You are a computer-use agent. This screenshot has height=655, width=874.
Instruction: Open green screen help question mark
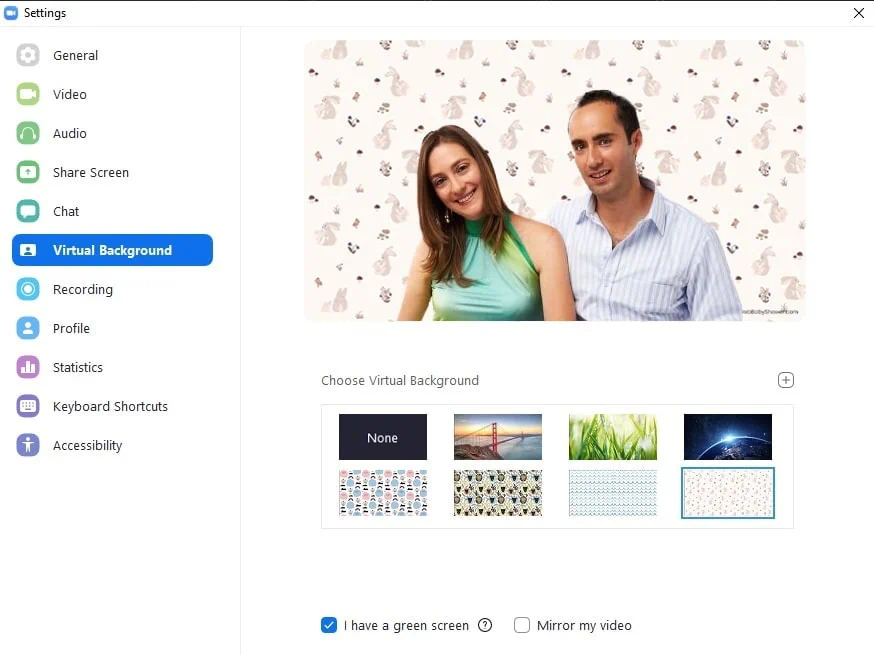tap(485, 625)
